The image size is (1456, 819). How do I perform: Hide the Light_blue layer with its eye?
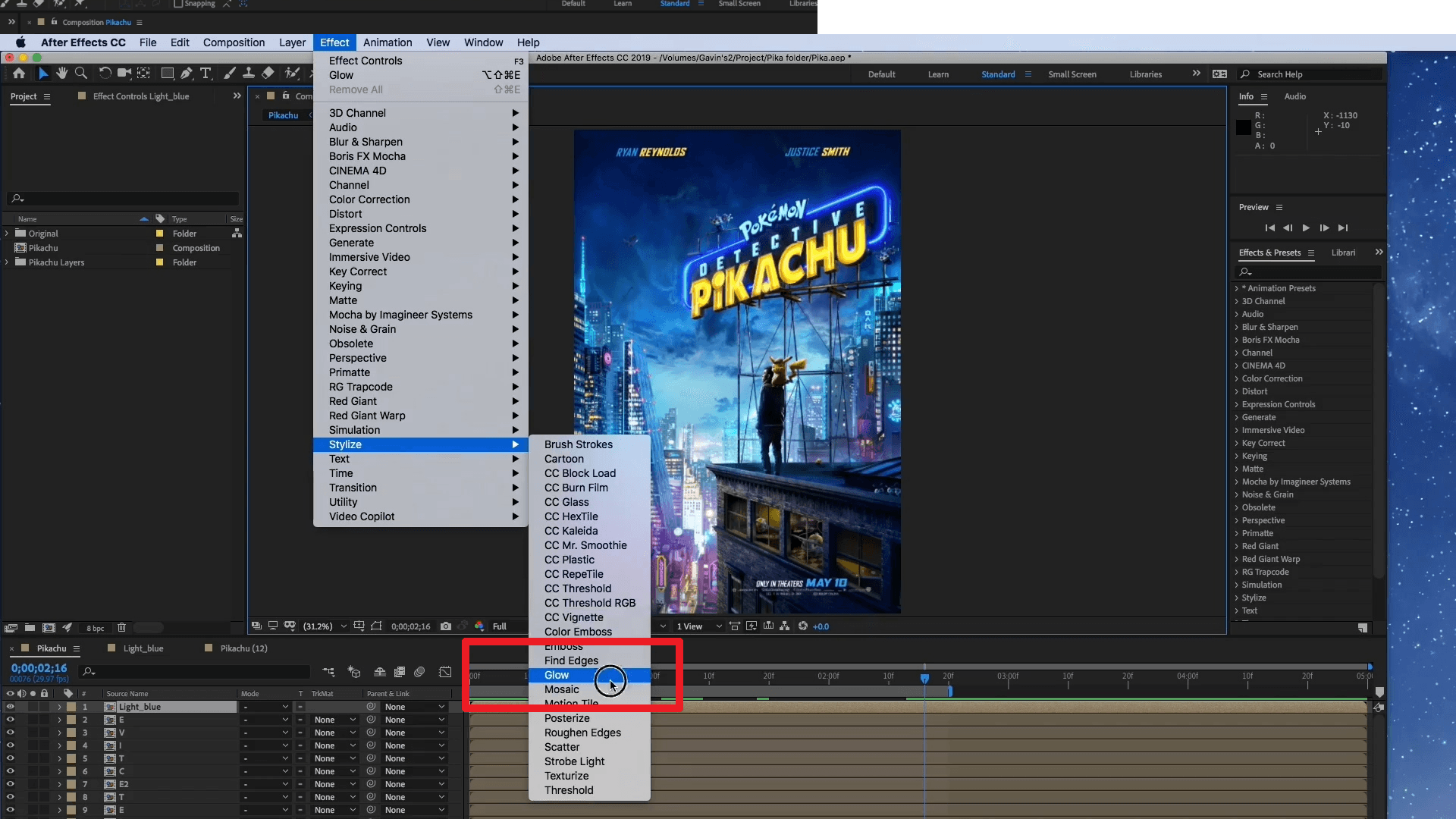point(11,707)
